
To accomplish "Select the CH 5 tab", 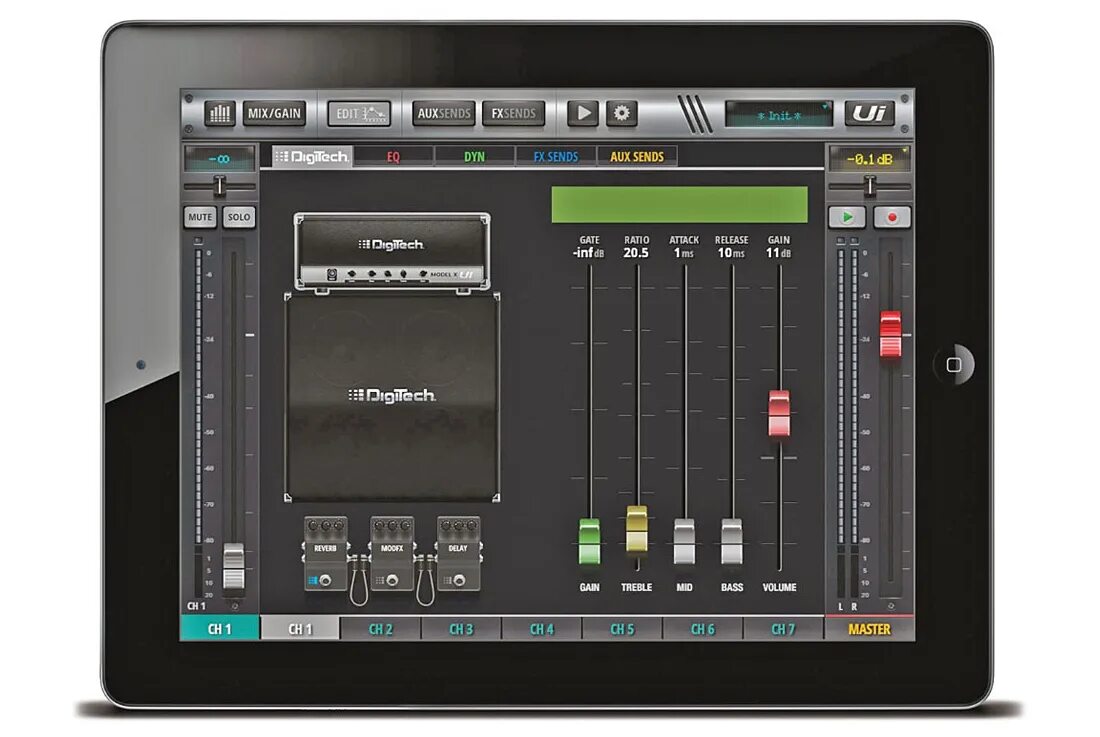I will point(622,628).
